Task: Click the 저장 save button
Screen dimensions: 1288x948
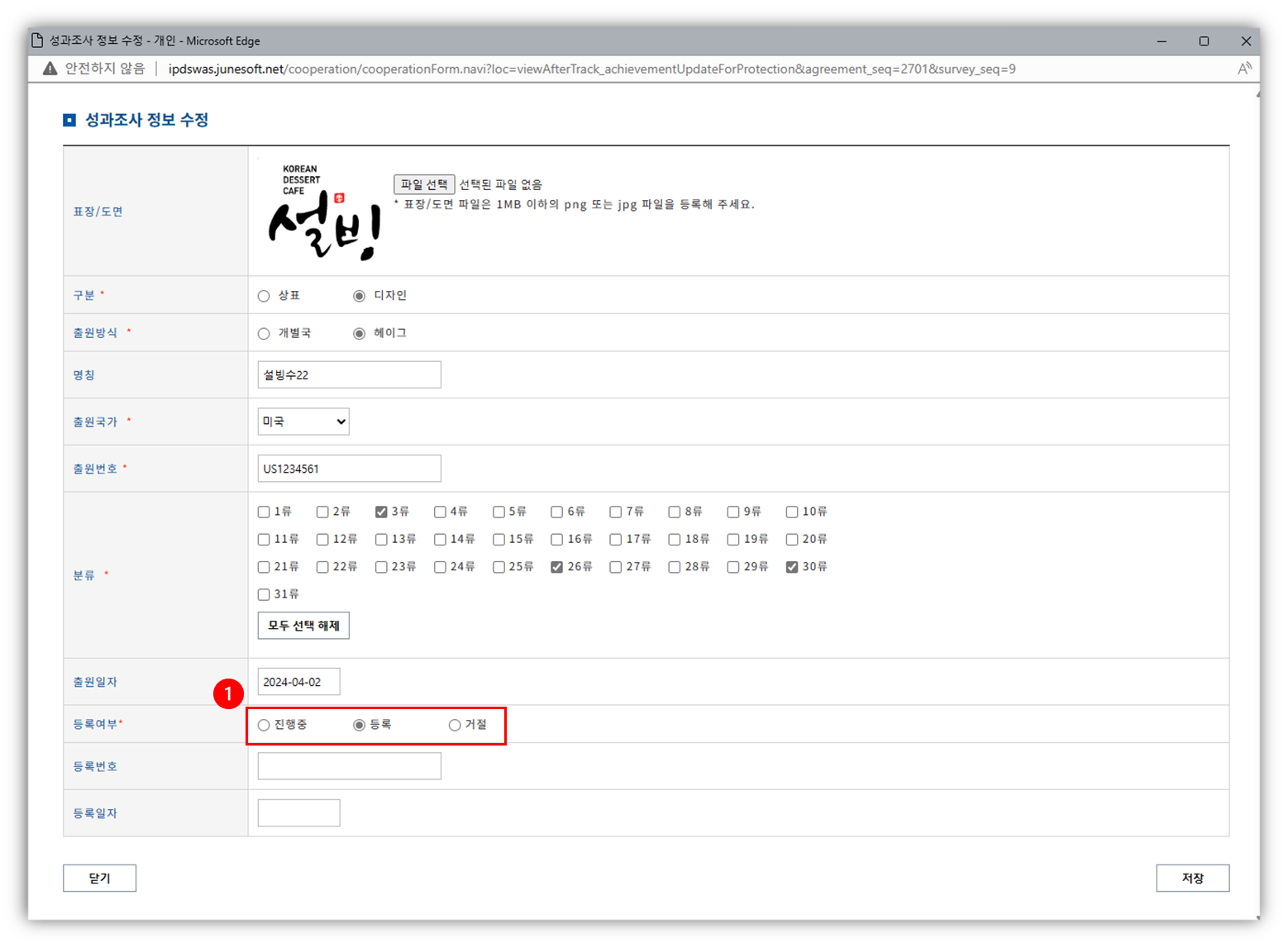Action: coord(1191,878)
